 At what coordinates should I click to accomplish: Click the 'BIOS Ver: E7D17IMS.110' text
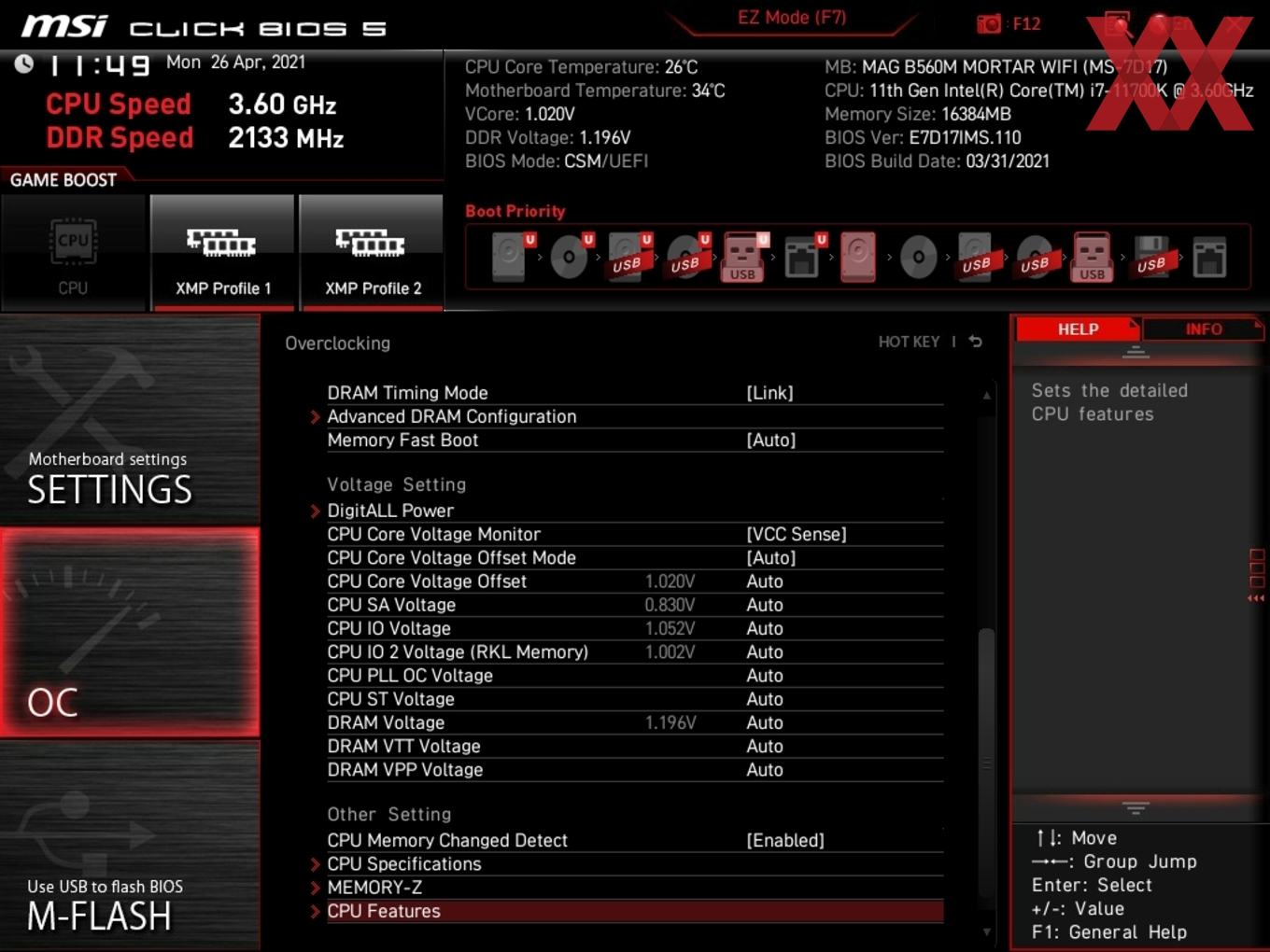(x=923, y=137)
